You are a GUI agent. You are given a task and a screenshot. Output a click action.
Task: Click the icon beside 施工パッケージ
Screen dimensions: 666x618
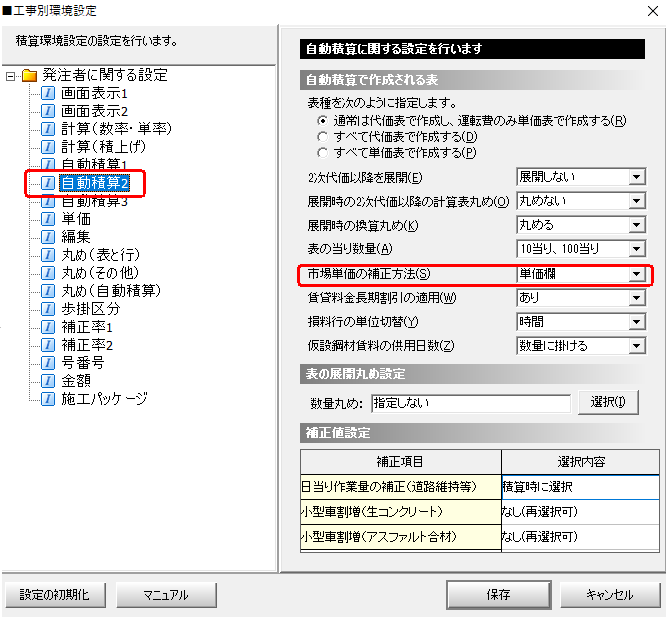(48, 399)
